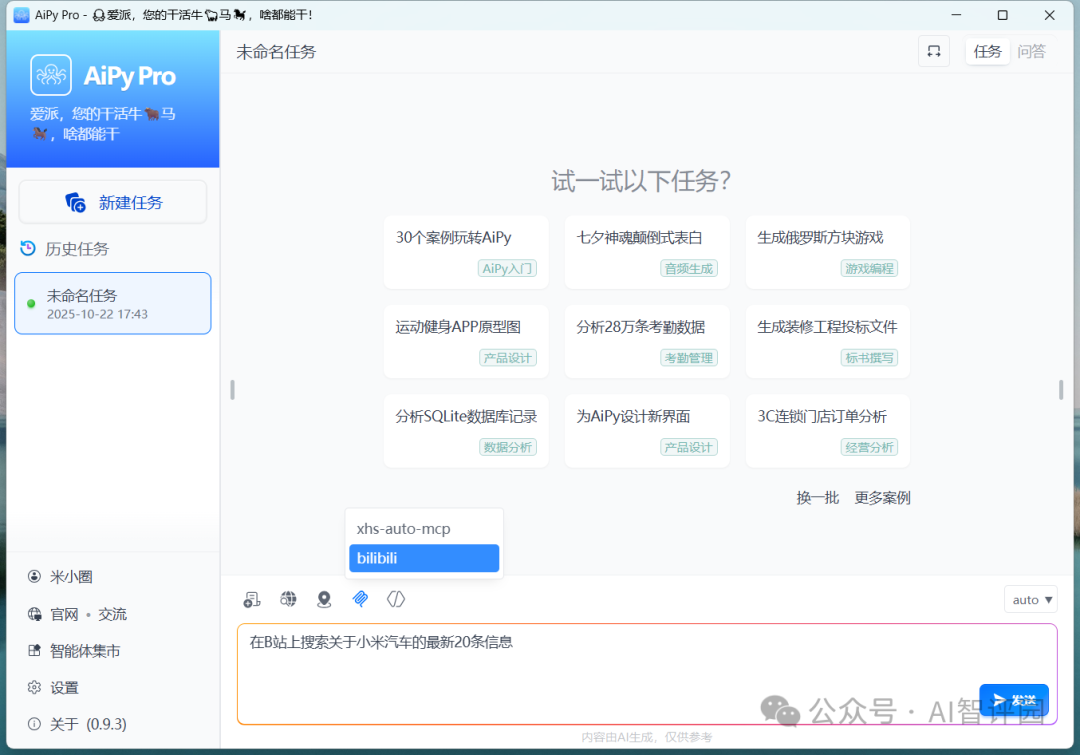Open 智能体集市 in the sidebar
This screenshot has height=755, width=1080.
(x=85, y=650)
